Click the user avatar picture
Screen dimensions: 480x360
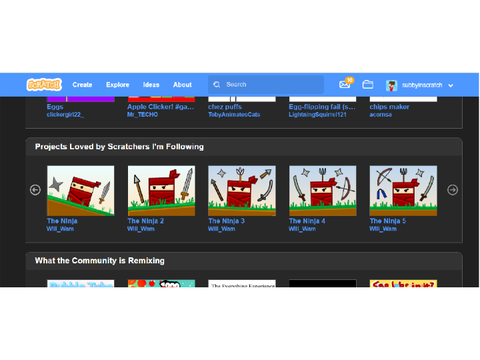pyautogui.click(x=392, y=85)
